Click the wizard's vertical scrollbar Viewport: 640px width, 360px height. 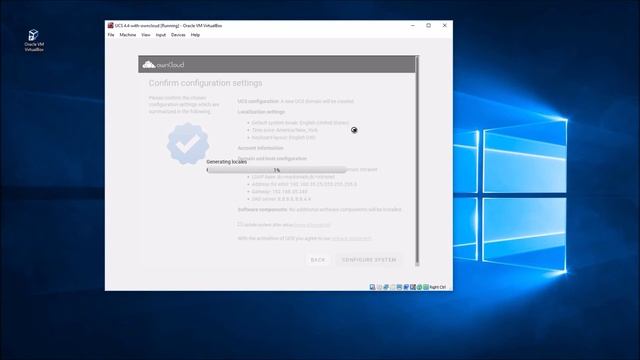pos(417,161)
